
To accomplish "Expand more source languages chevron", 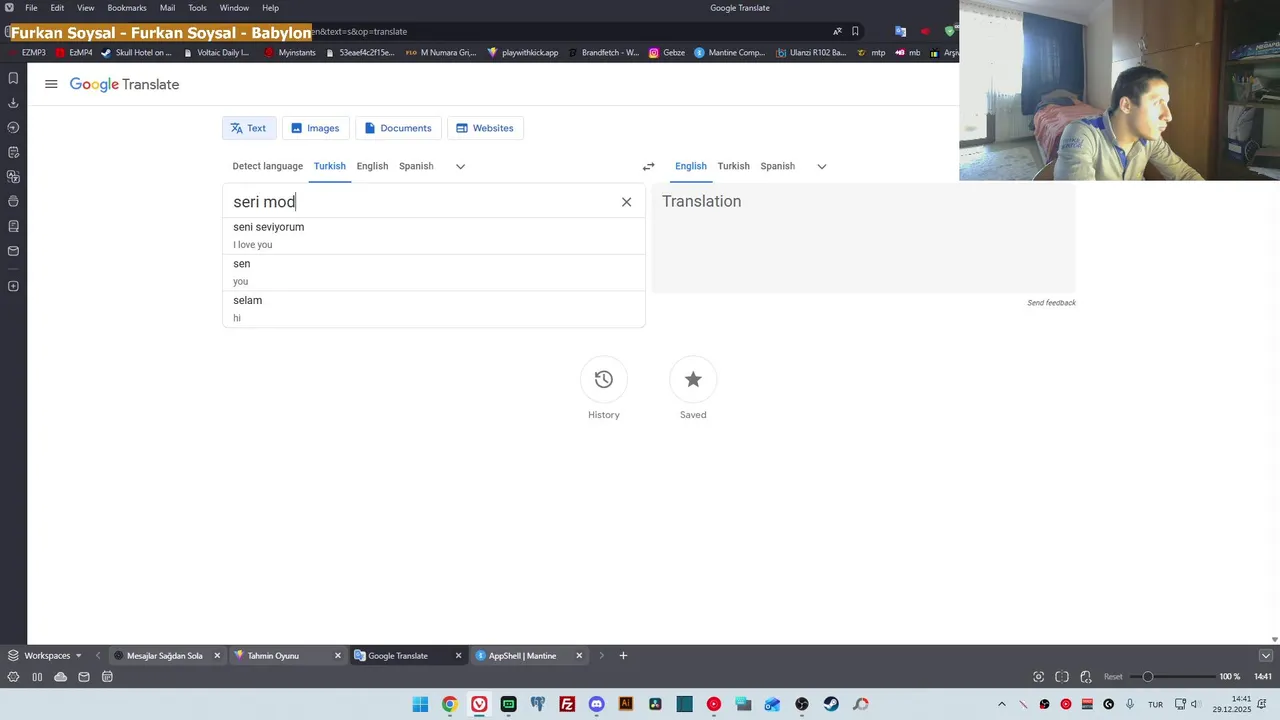I will pos(460,166).
